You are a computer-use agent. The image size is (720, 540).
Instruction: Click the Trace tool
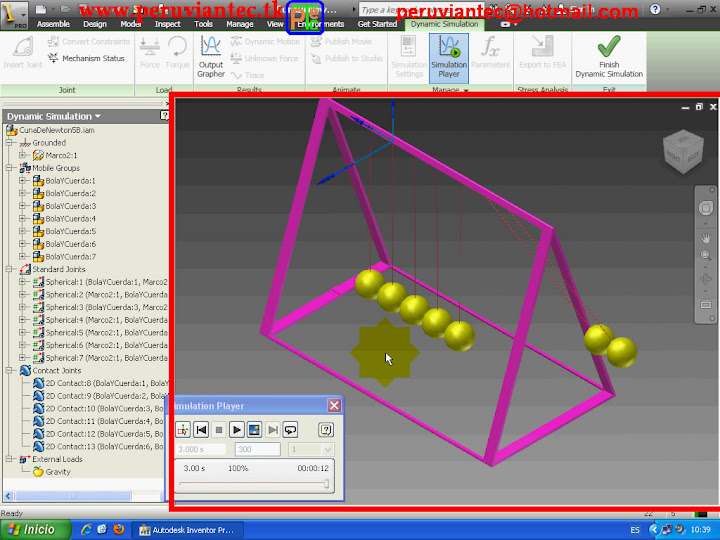pos(248,75)
